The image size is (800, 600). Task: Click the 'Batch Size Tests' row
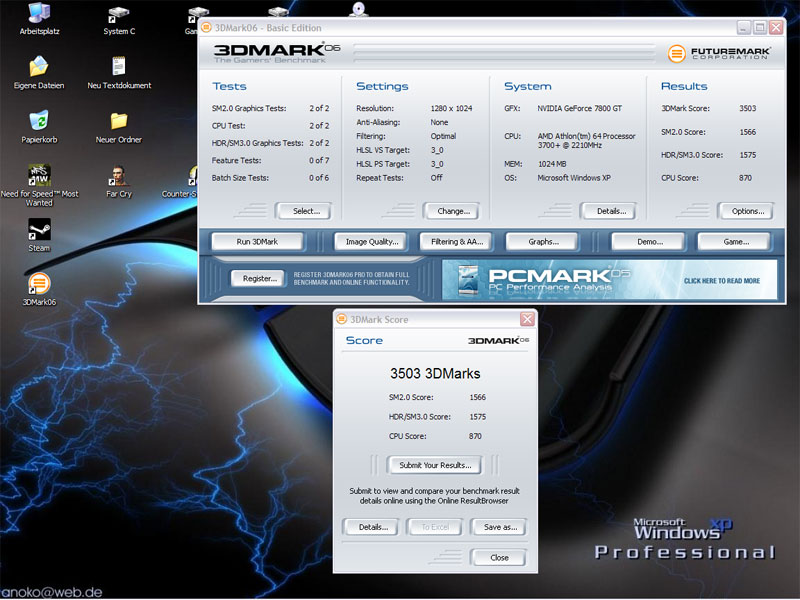click(x=270, y=178)
